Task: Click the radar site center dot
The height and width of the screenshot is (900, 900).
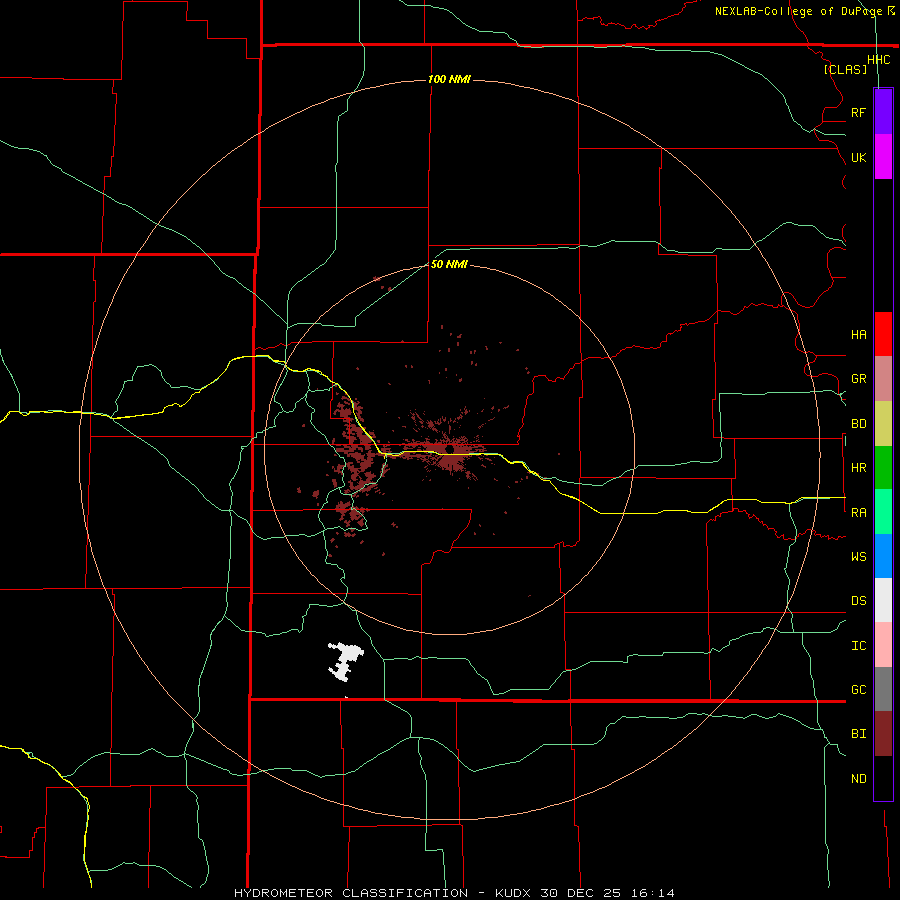Action: 450,449
